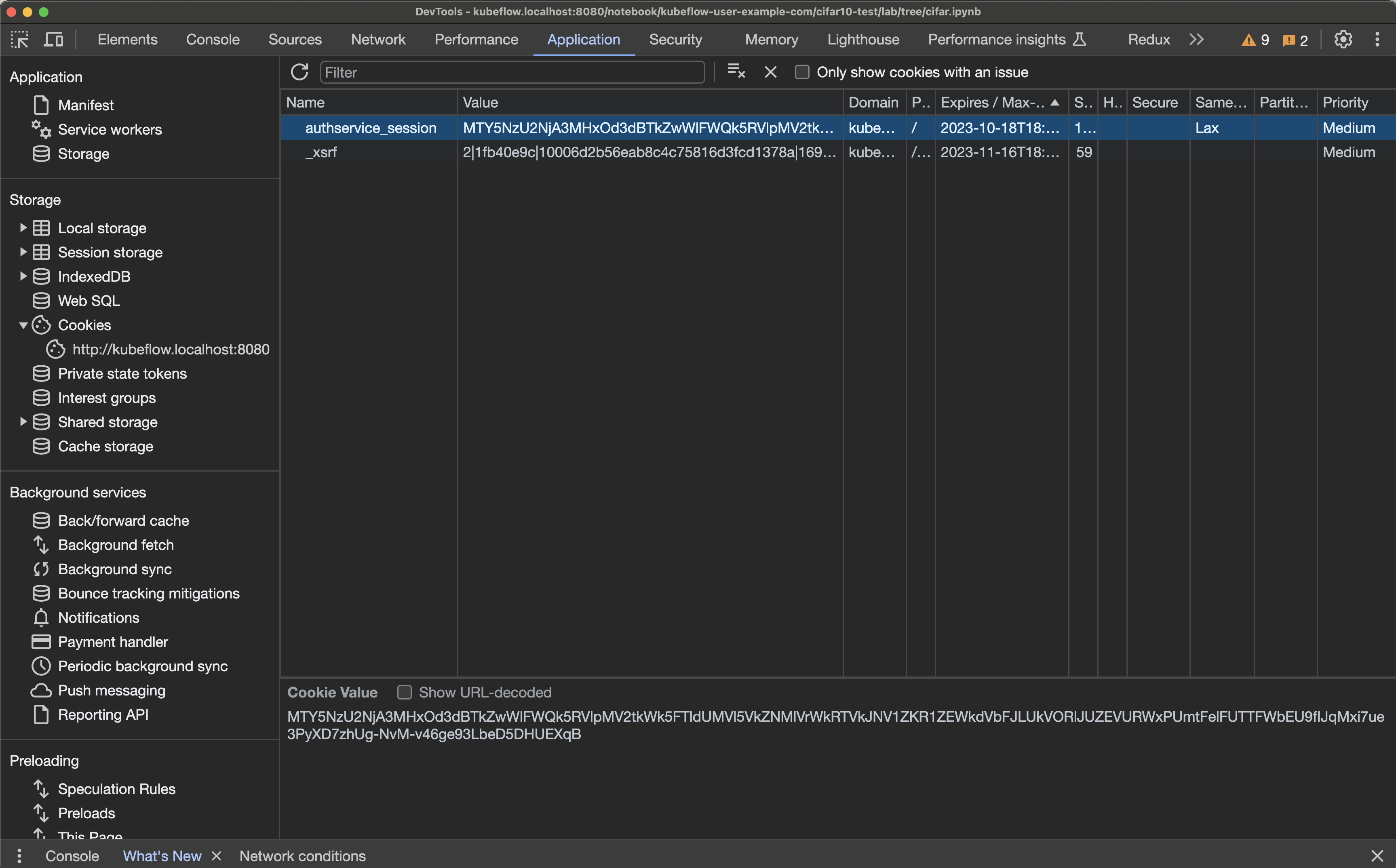Screen dimensions: 1396x868
Task: Click the refresh cookies icon
Action: click(x=299, y=72)
